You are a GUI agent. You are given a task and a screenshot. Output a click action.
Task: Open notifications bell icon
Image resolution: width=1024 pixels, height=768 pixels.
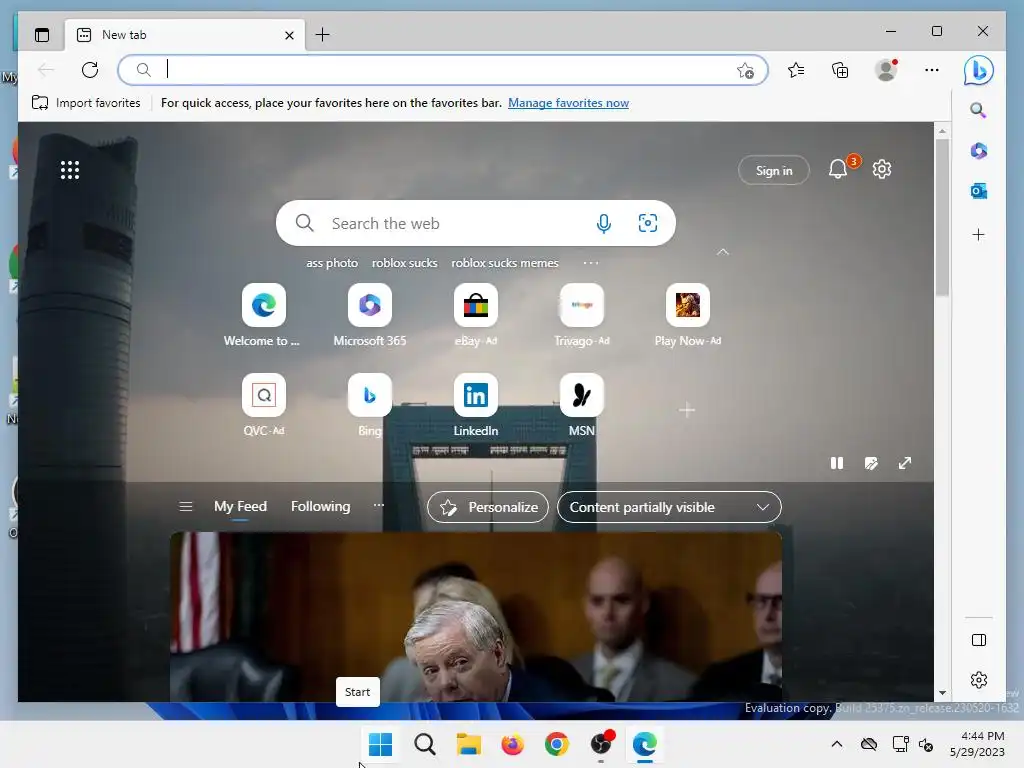838,170
